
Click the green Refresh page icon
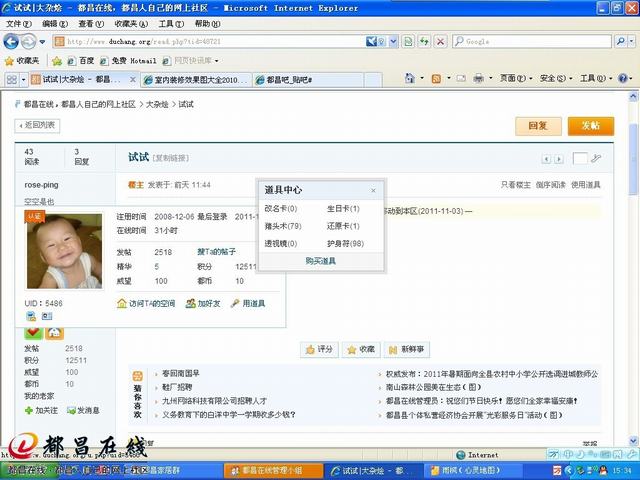(x=424, y=41)
